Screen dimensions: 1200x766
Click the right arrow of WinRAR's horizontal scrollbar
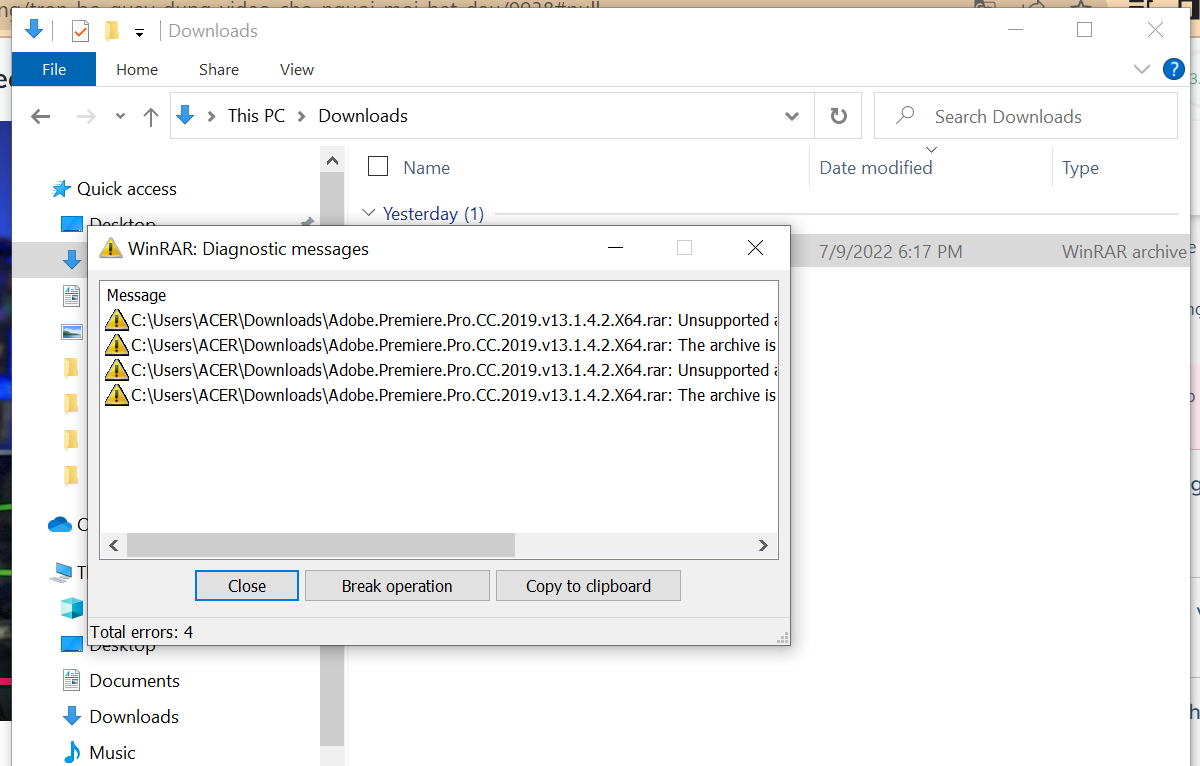point(763,545)
